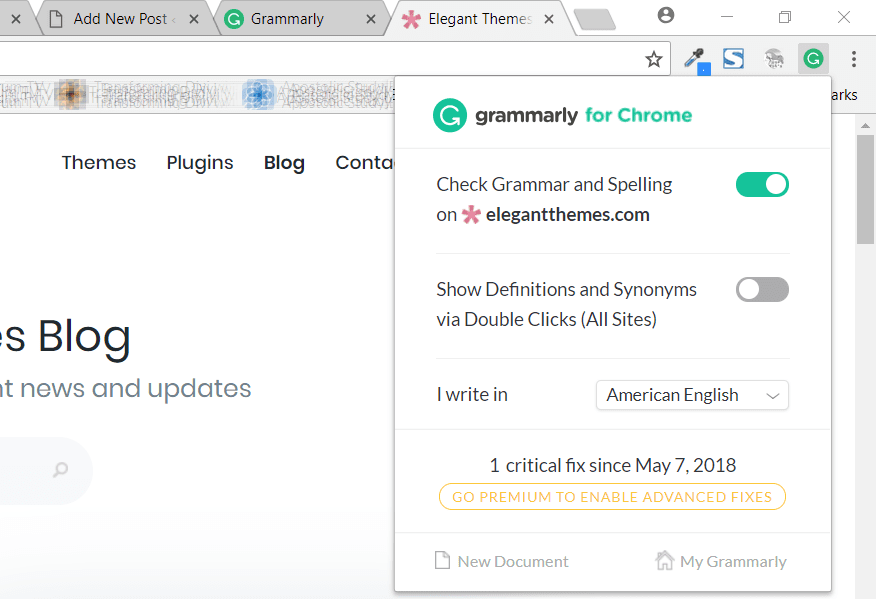
Task: Click the page vertical scrollbar thumb
Action: (865, 190)
